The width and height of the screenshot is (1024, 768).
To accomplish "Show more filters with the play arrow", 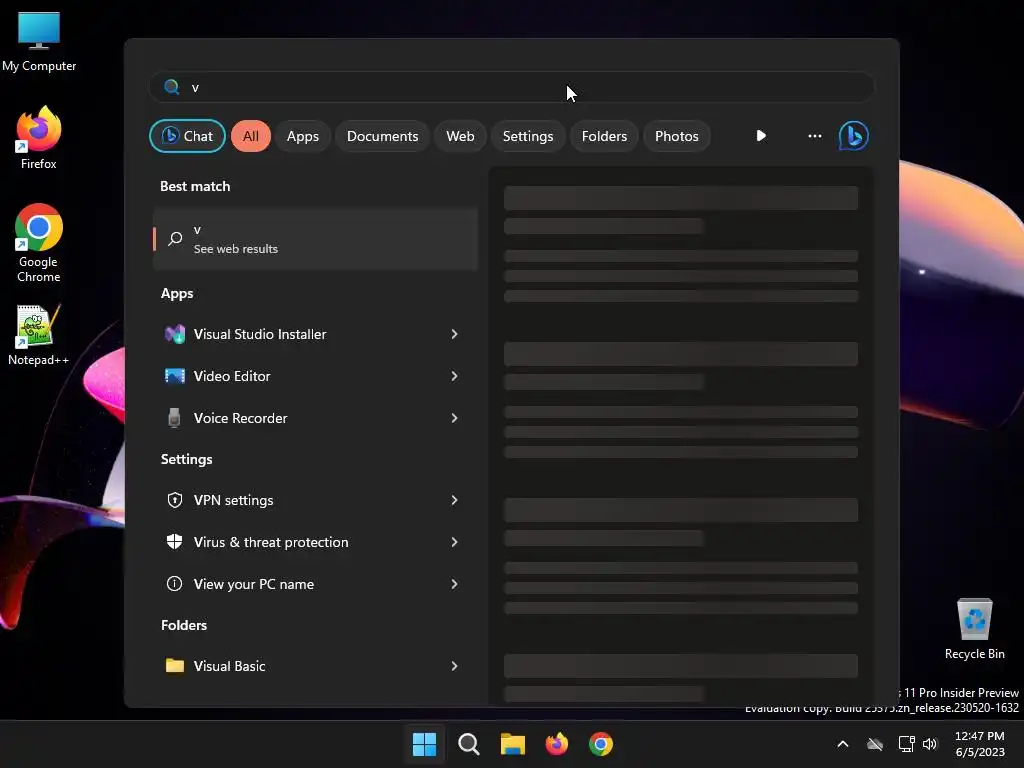I will (x=761, y=136).
